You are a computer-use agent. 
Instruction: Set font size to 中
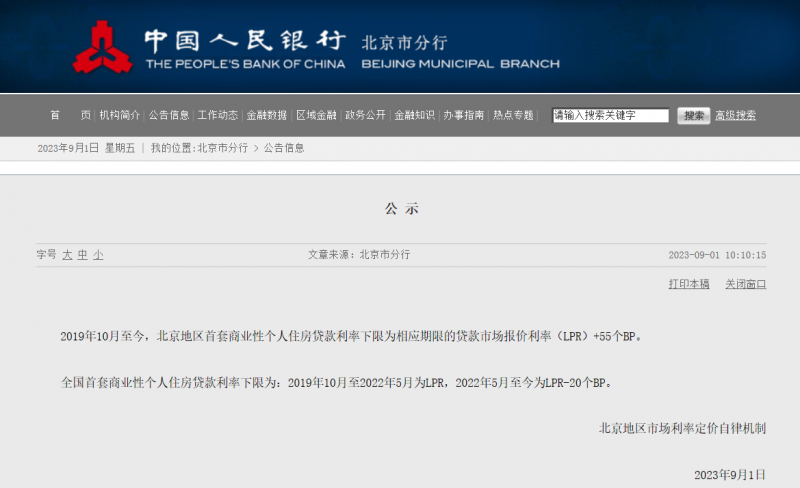(x=83, y=255)
